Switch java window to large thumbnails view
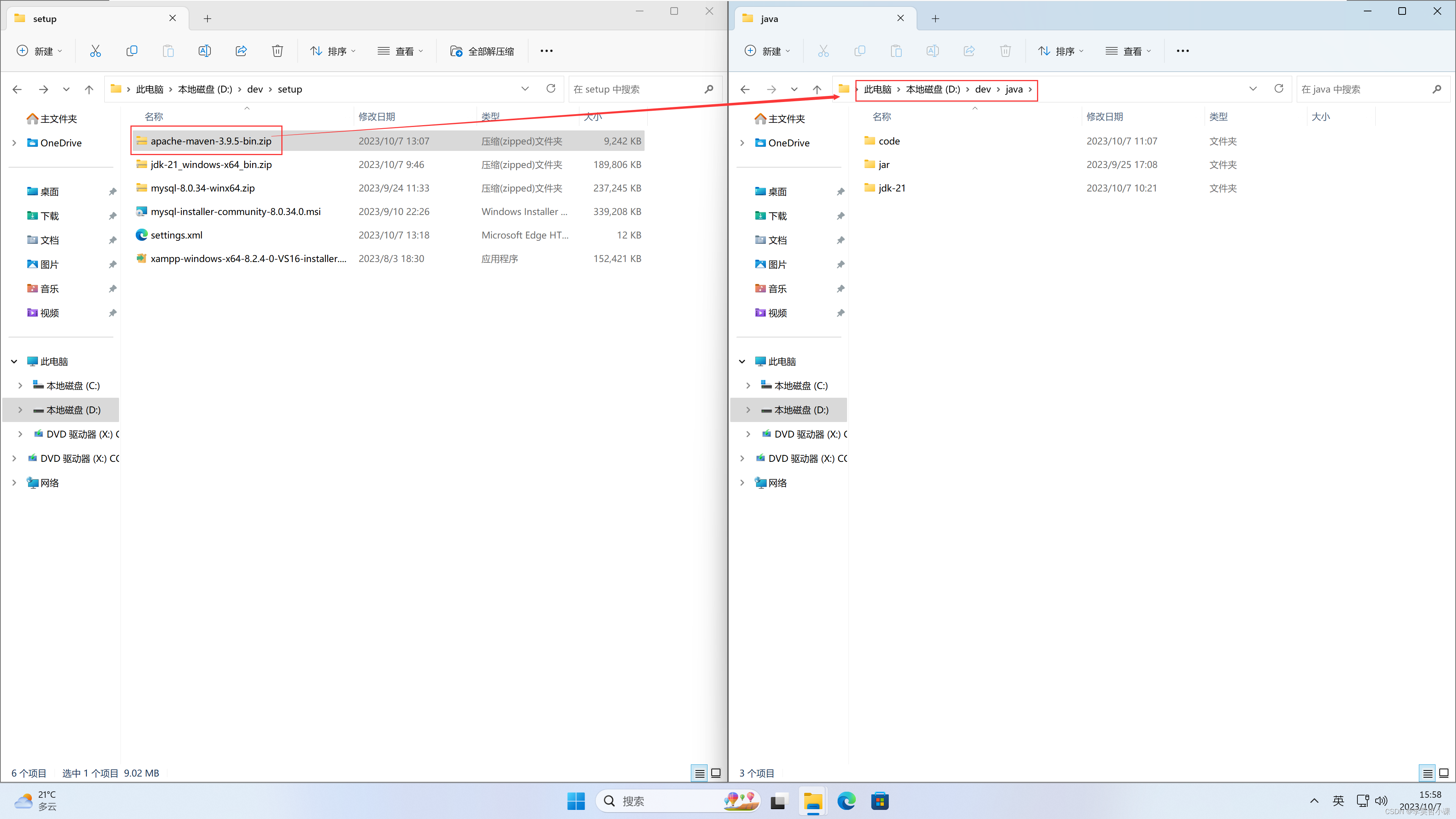 click(x=1443, y=773)
